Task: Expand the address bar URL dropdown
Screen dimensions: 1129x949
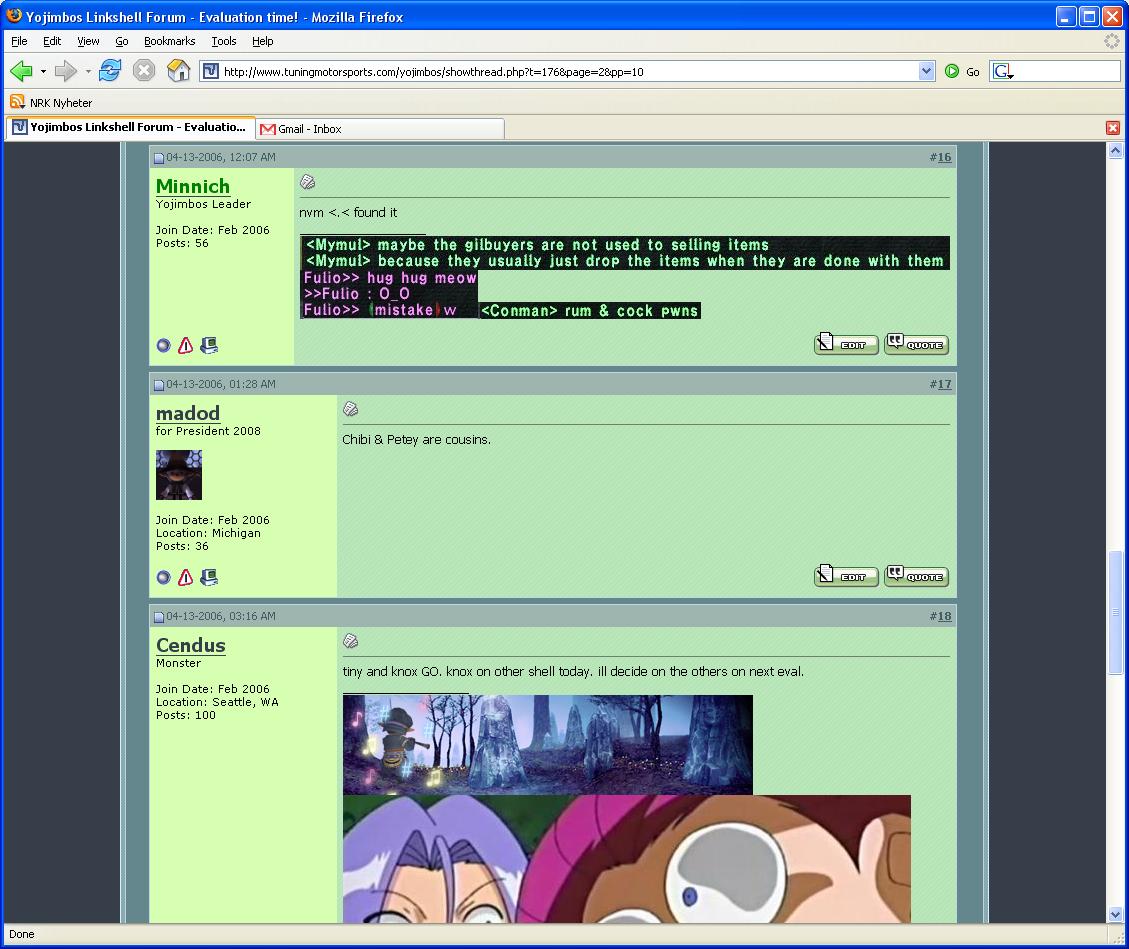Action: [926, 71]
